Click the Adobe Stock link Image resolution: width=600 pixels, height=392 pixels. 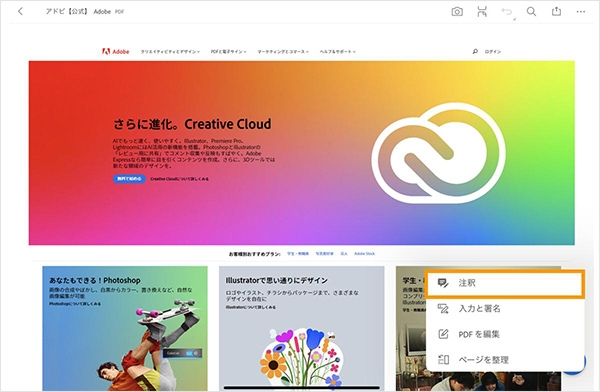[364, 254]
